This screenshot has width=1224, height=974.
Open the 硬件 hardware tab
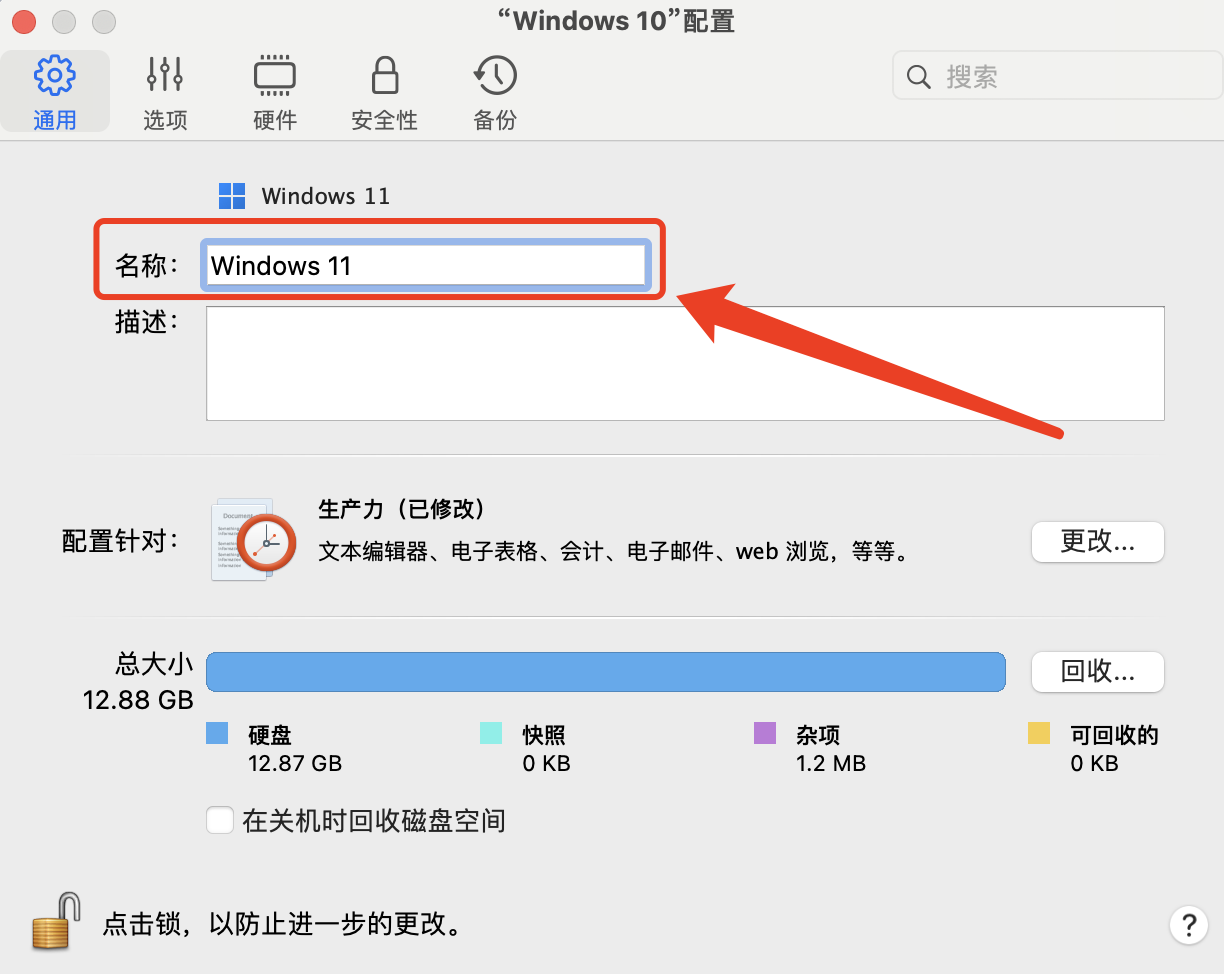275,92
